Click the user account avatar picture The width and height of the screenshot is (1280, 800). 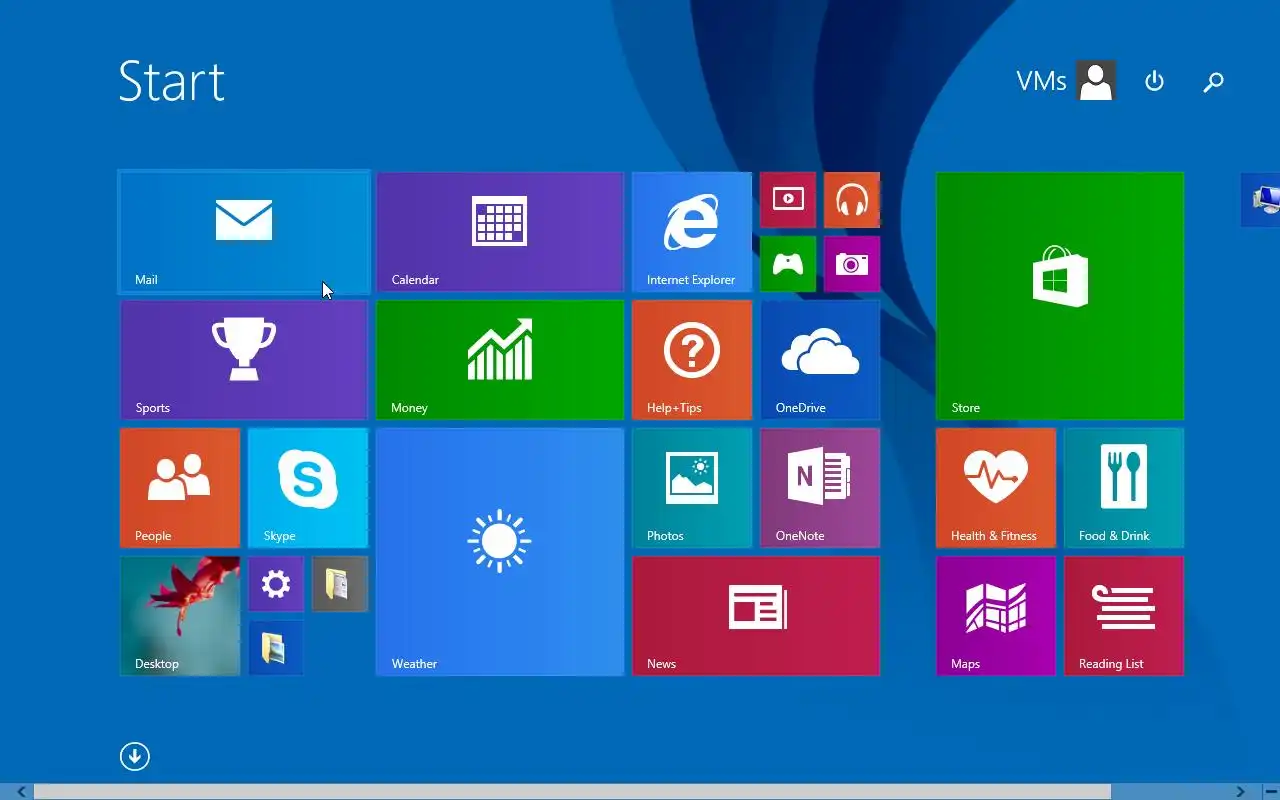click(1096, 81)
